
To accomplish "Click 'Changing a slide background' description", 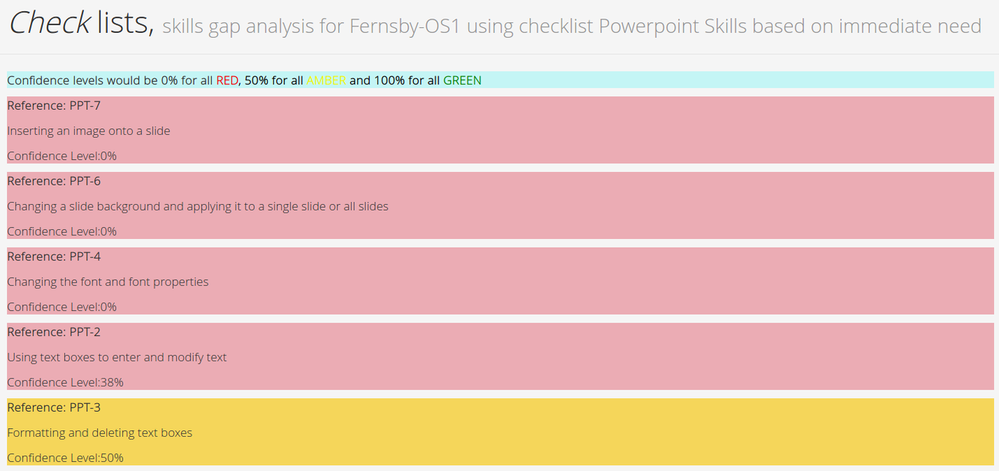I will click(x=197, y=206).
